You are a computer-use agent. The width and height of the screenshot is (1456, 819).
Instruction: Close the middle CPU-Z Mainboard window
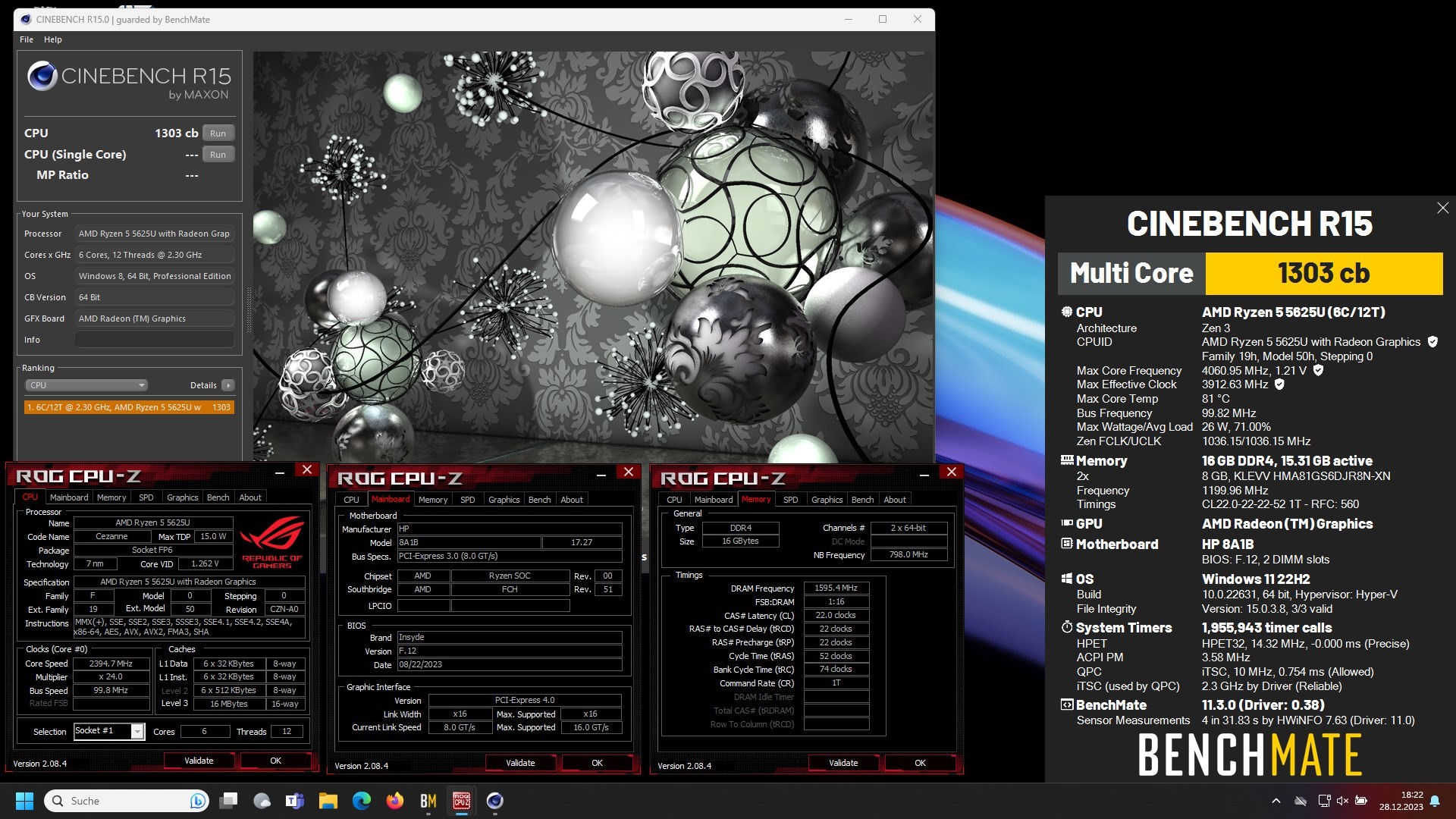click(629, 472)
